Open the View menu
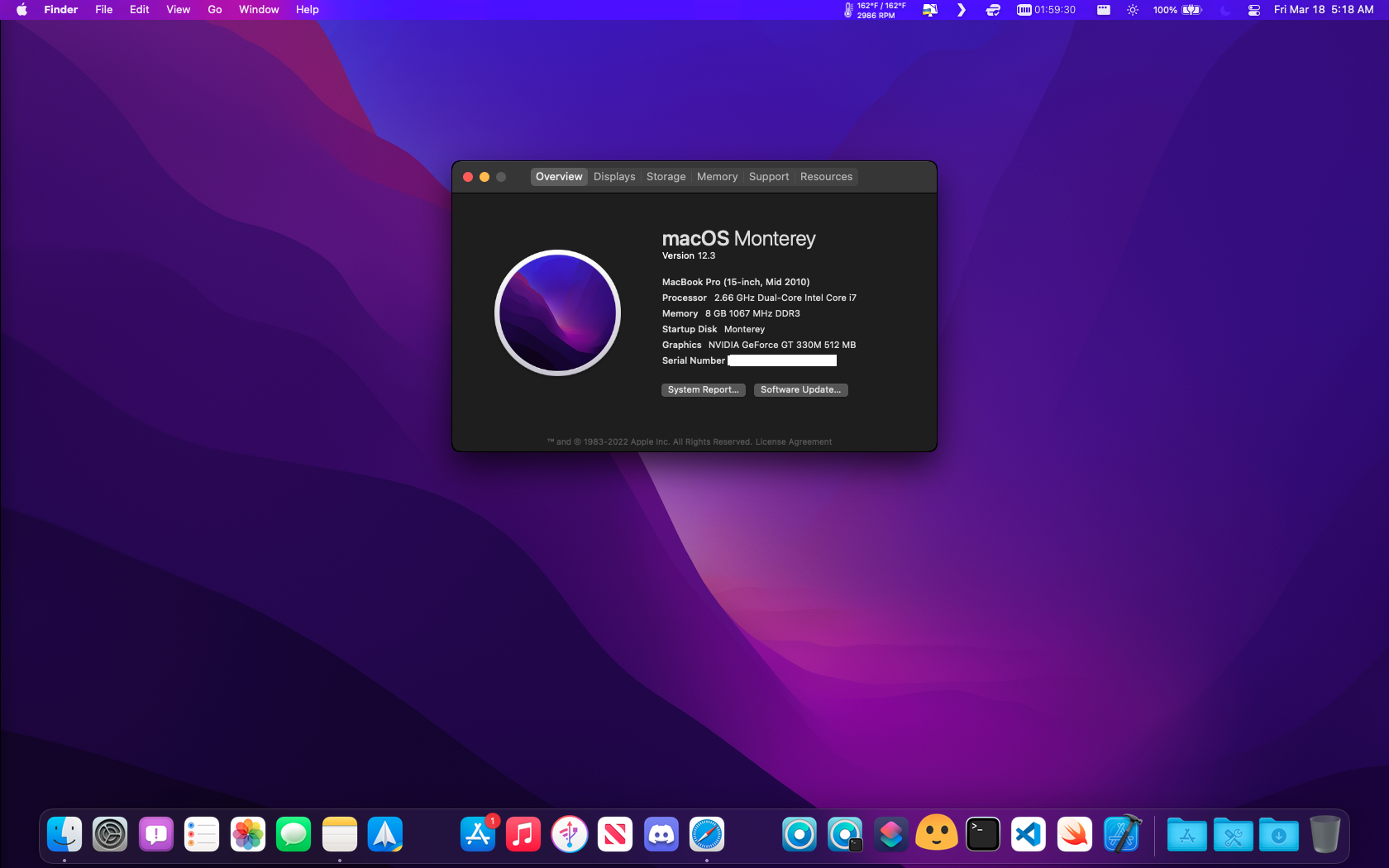 (x=179, y=10)
